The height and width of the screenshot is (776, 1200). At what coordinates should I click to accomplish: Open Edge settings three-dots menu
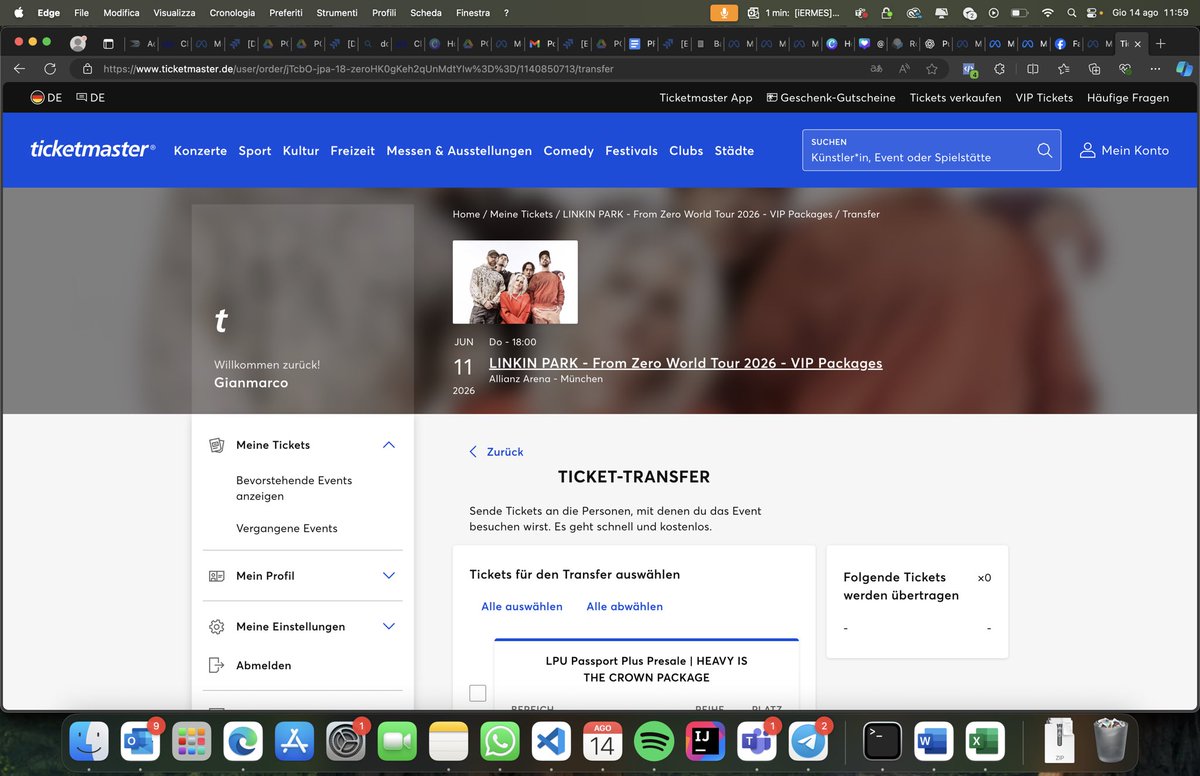[1155, 69]
